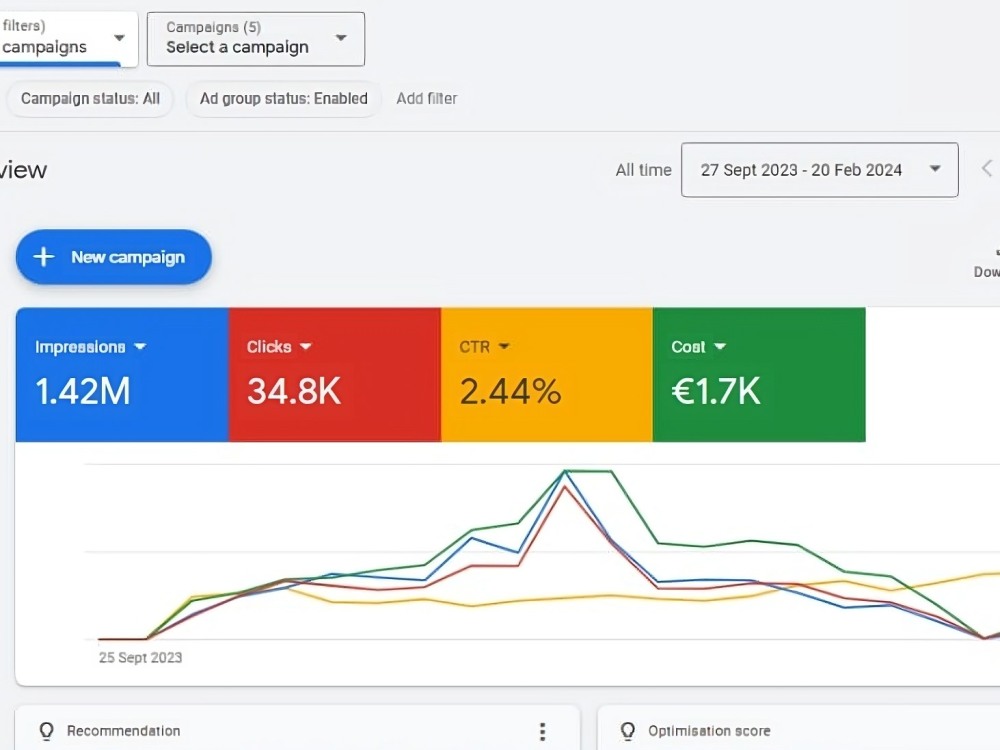Open the date range picker dropdown
1000x750 pixels.
(x=820, y=170)
